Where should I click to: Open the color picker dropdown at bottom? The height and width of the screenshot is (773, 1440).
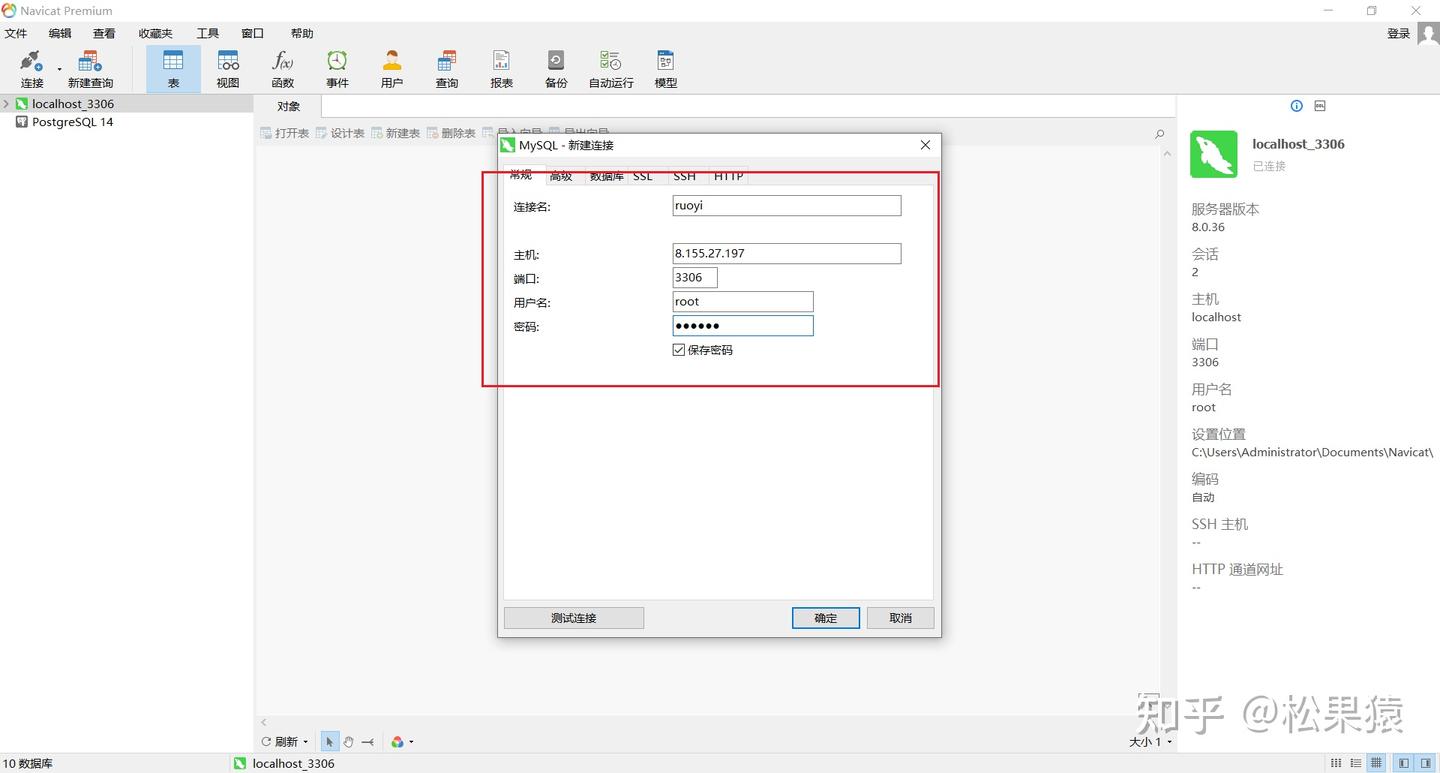coord(411,742)
